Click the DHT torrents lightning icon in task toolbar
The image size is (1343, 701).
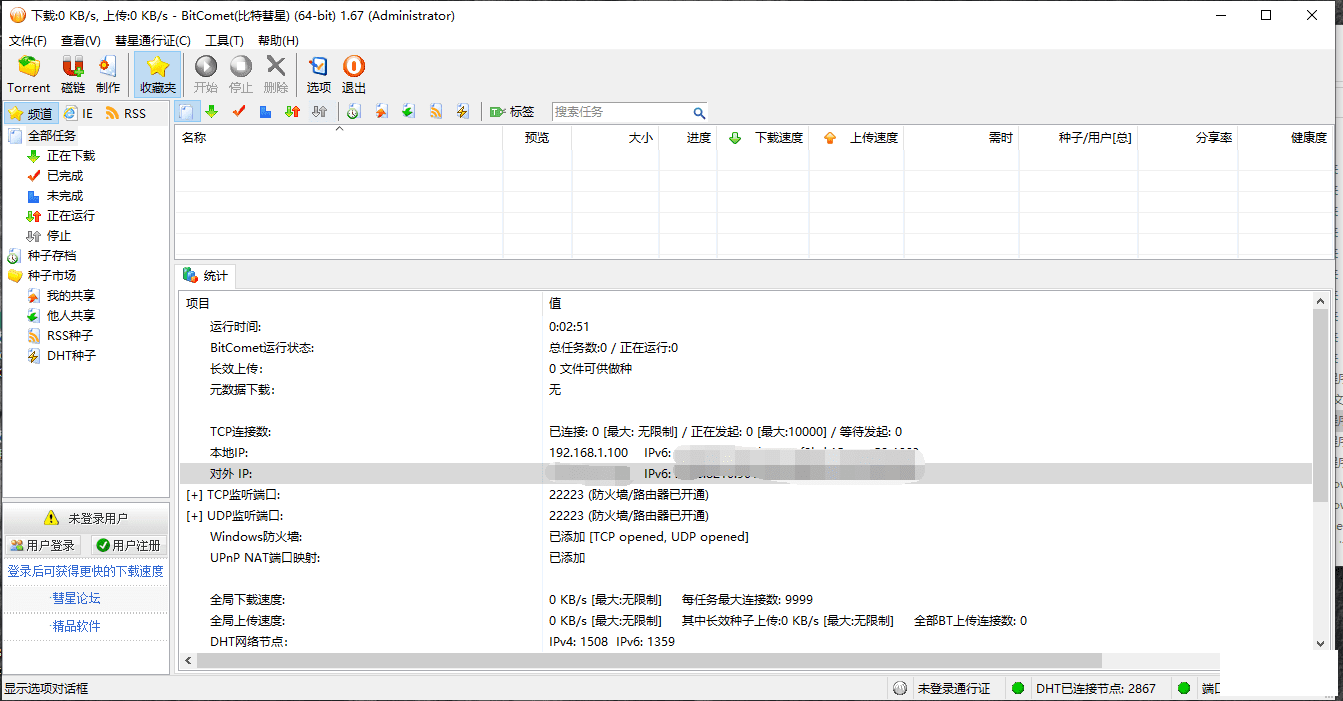pyautogui.click(x=463, y=112)
